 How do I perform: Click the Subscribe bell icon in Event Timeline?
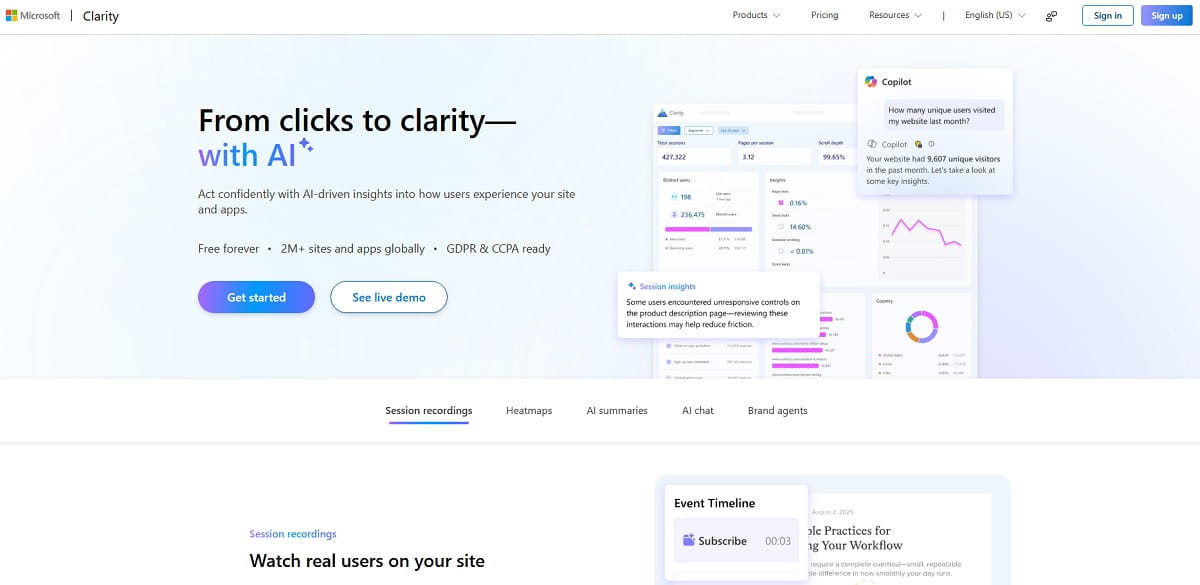tap(688, 540)
